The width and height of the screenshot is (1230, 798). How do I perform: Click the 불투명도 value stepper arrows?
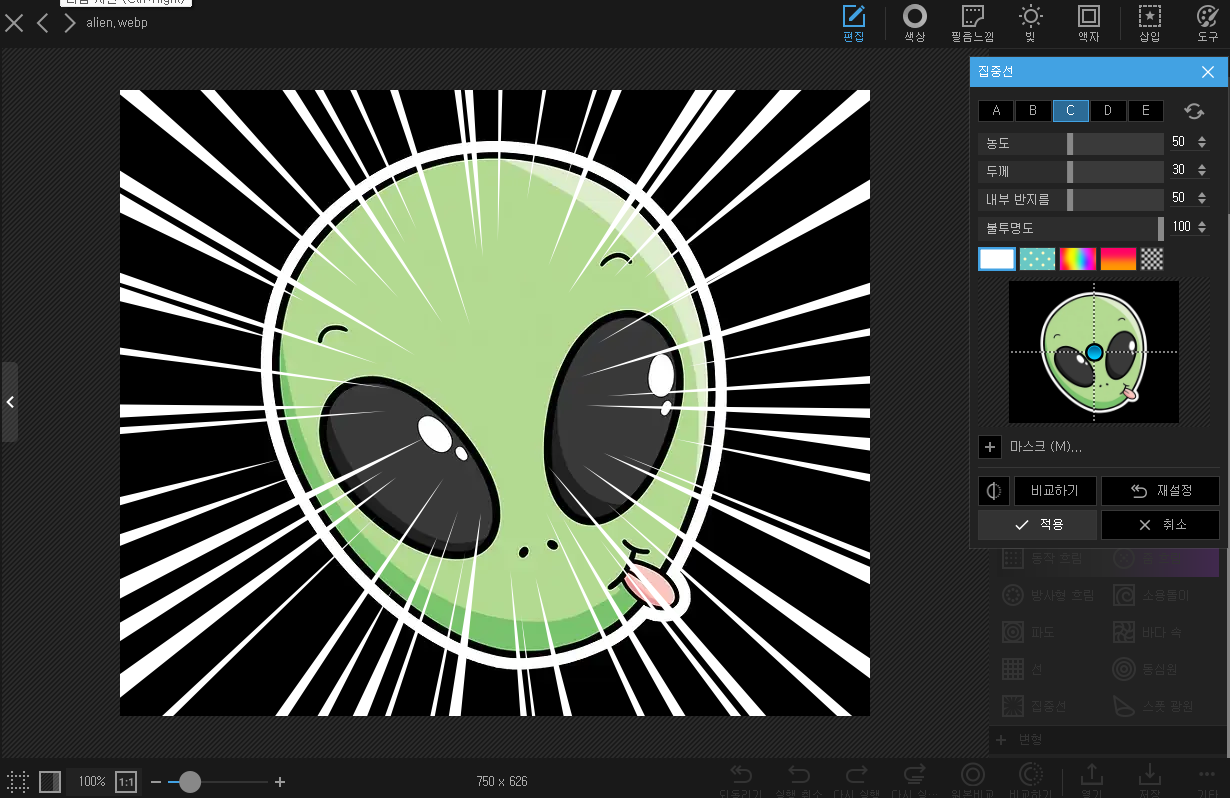(1202, 228)
